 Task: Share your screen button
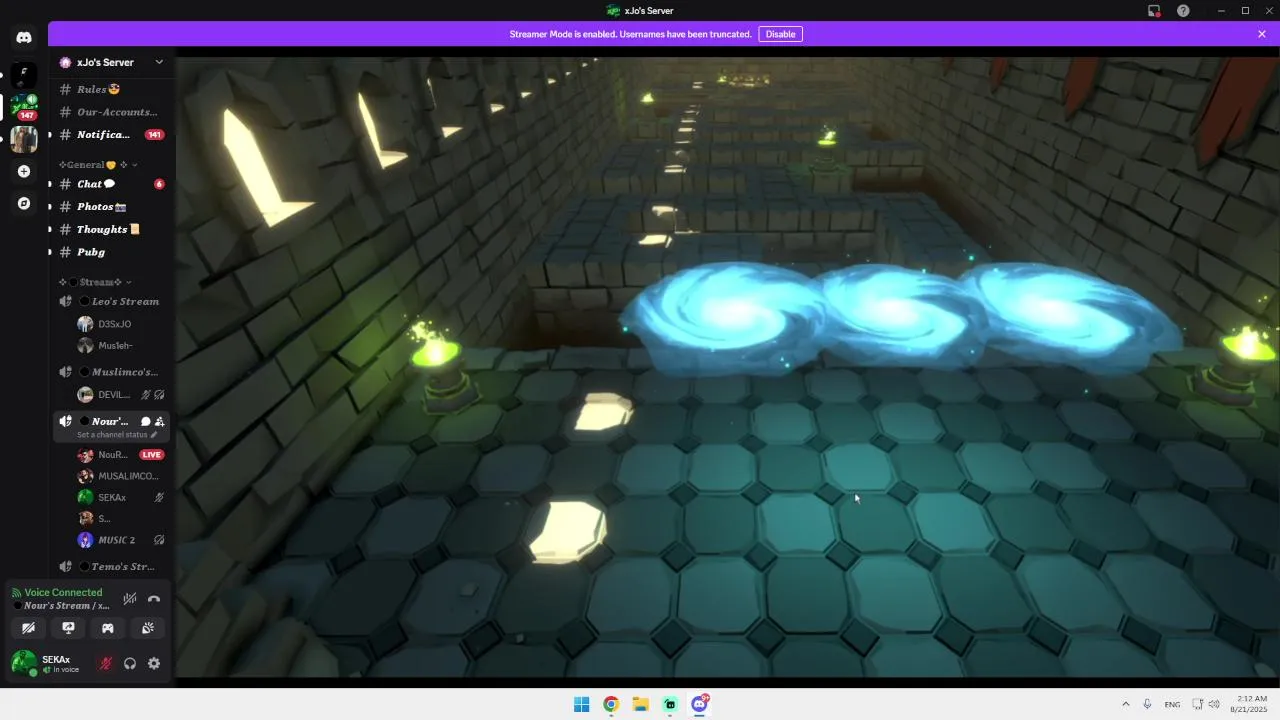(68, 628)
